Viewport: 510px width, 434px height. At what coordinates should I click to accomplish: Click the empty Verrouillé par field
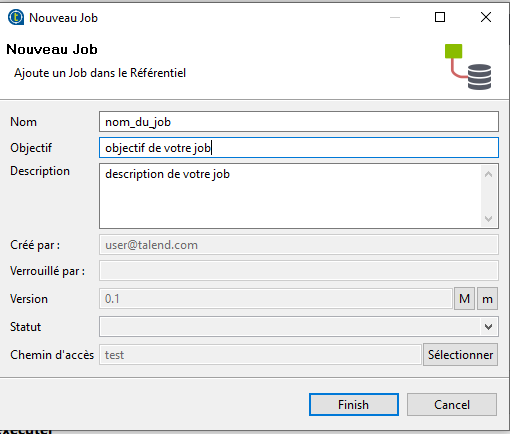pos(299,271)
